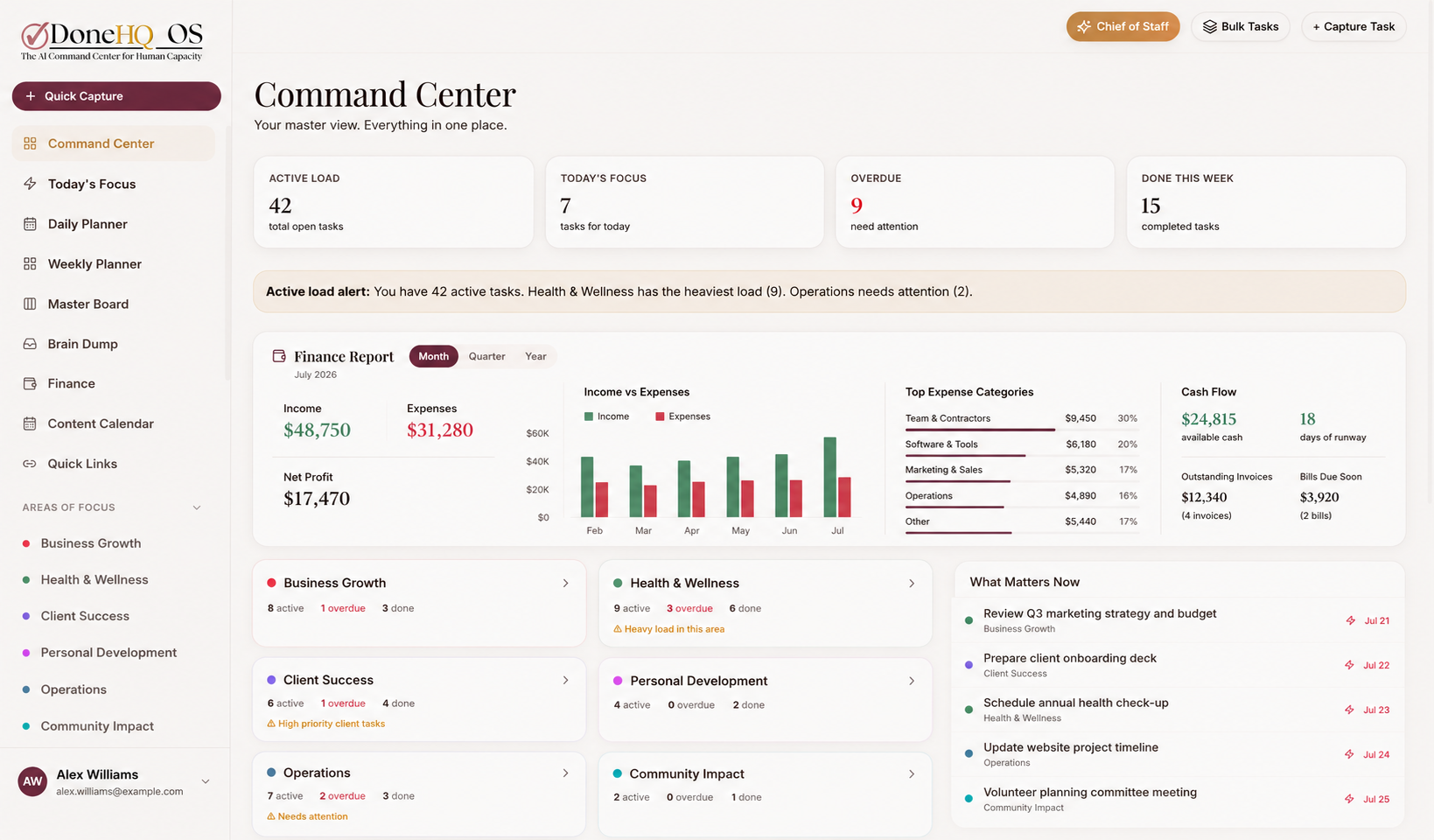Click the Active Load summary card
Screen dimensions: 1434x840
point(394,202)
